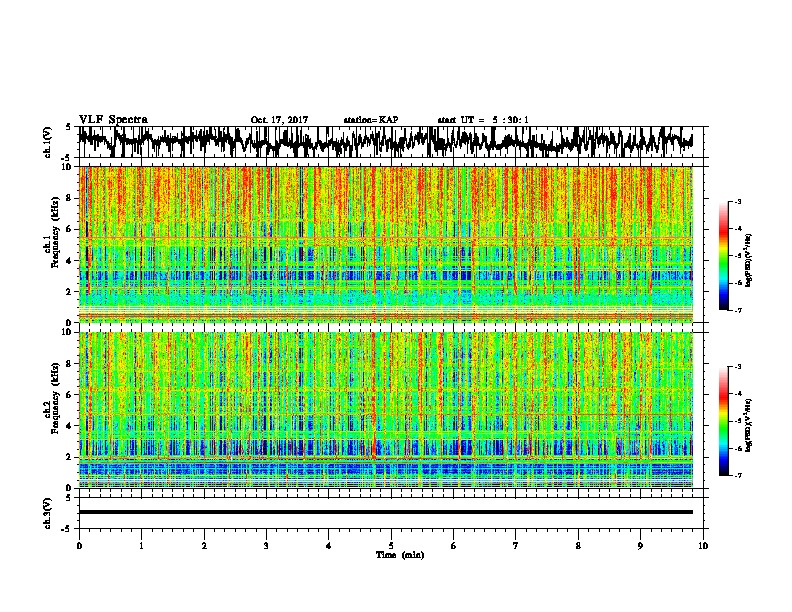Click the 'VLF Spectra' title text
The height and width of the screenshot is (612, 792).
point(113,120)
